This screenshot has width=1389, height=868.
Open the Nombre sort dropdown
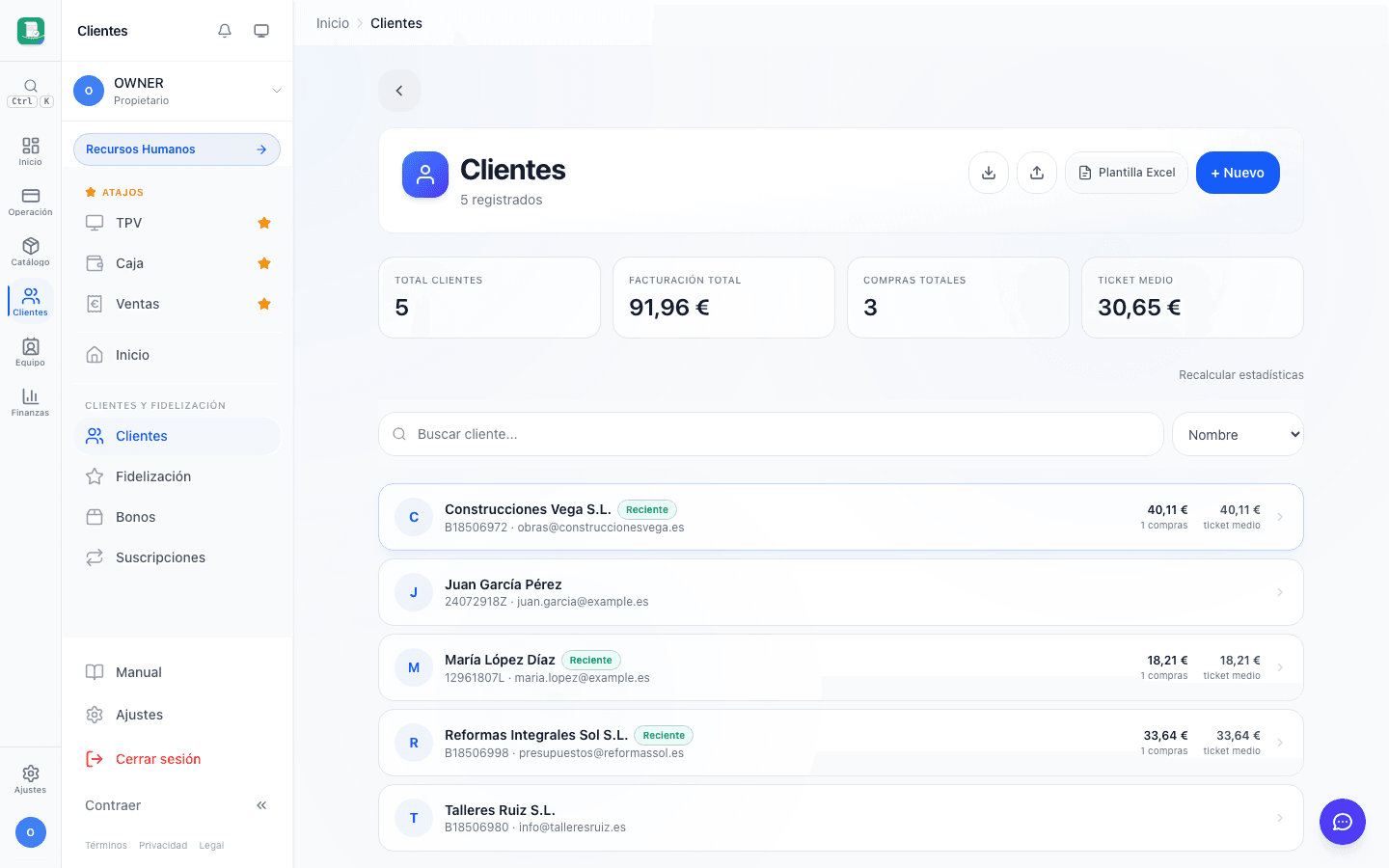pos(1238,435)
